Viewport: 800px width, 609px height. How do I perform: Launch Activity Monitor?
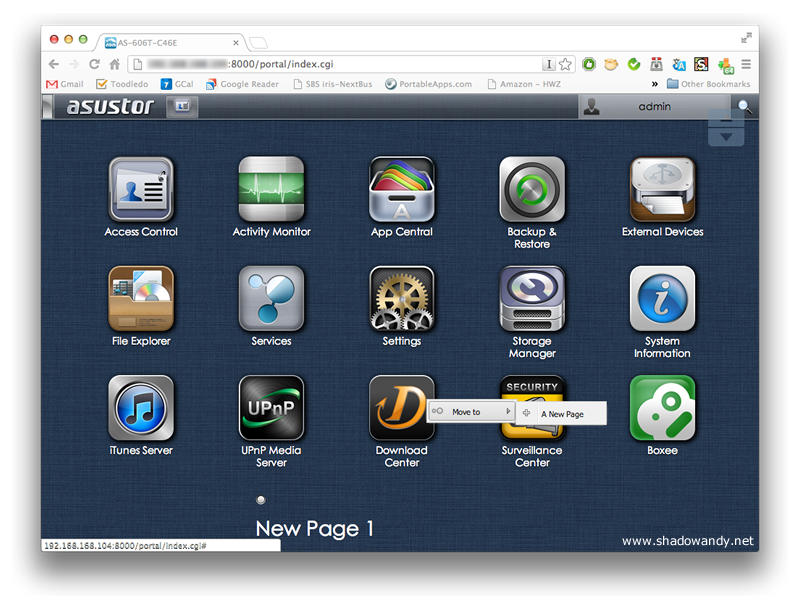click(271, 189)
